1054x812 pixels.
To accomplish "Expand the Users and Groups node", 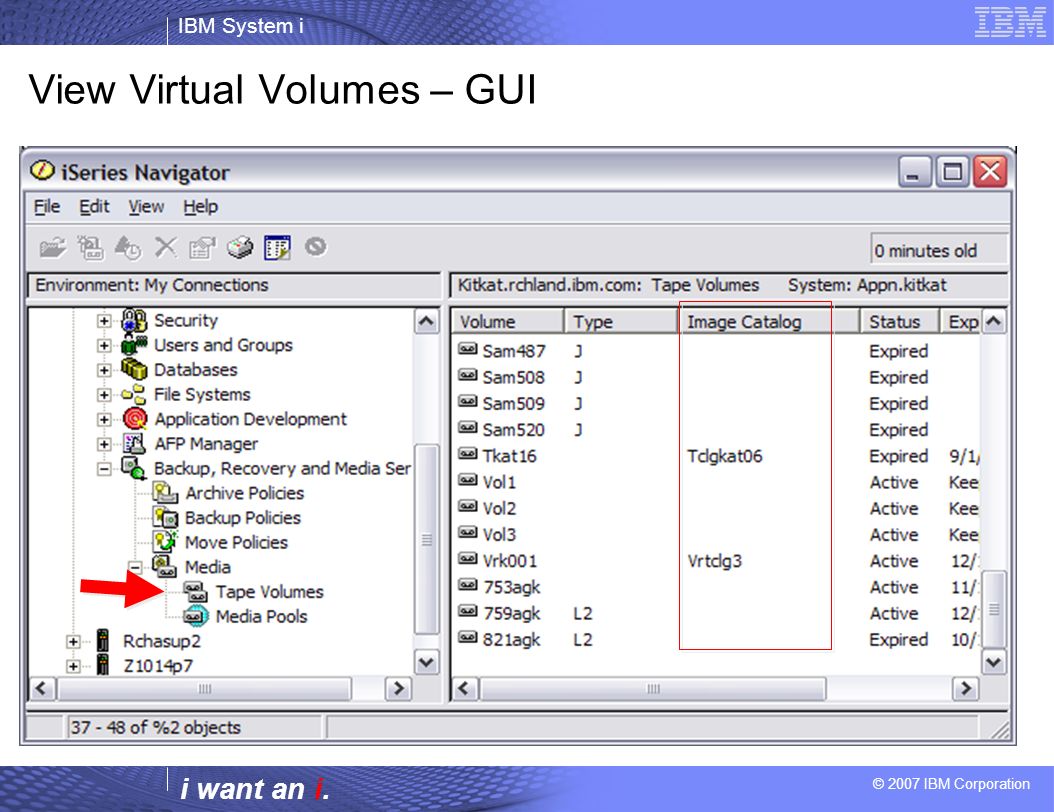I will pos(104,346).
